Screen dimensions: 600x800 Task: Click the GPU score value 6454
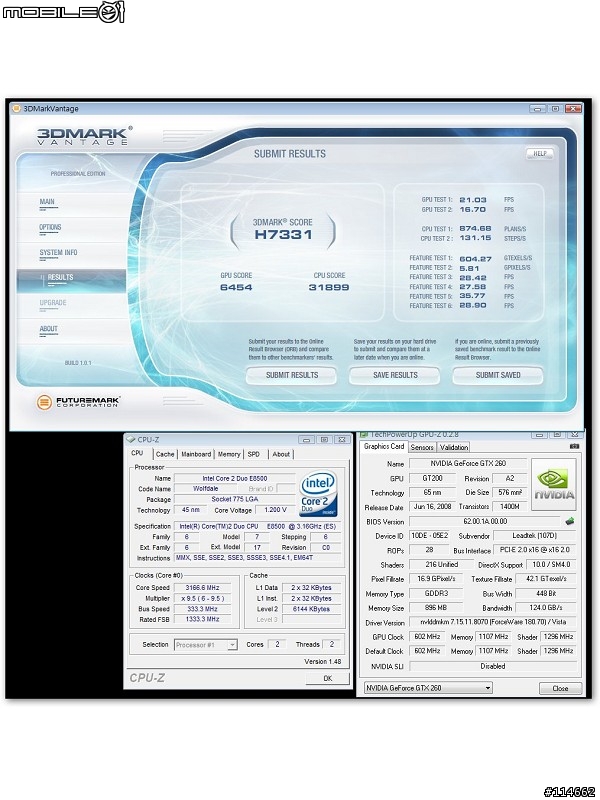click(236, 287)
